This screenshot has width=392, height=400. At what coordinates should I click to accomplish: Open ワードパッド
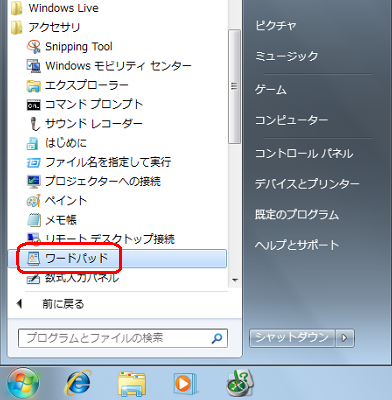click(x=117, y=258)
